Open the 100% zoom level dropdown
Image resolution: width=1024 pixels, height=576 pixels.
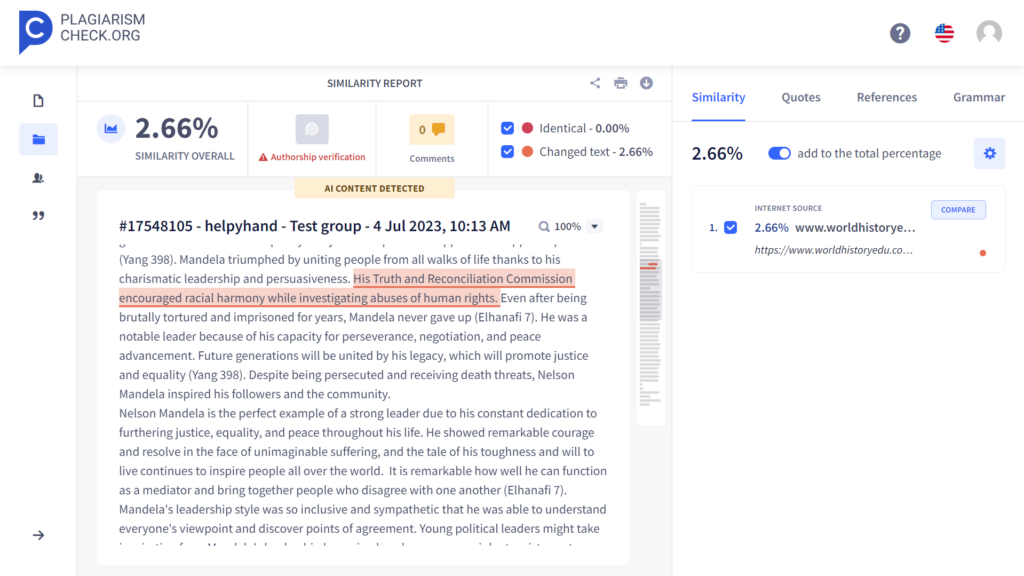pyautogui.click(x=593, y=226)
